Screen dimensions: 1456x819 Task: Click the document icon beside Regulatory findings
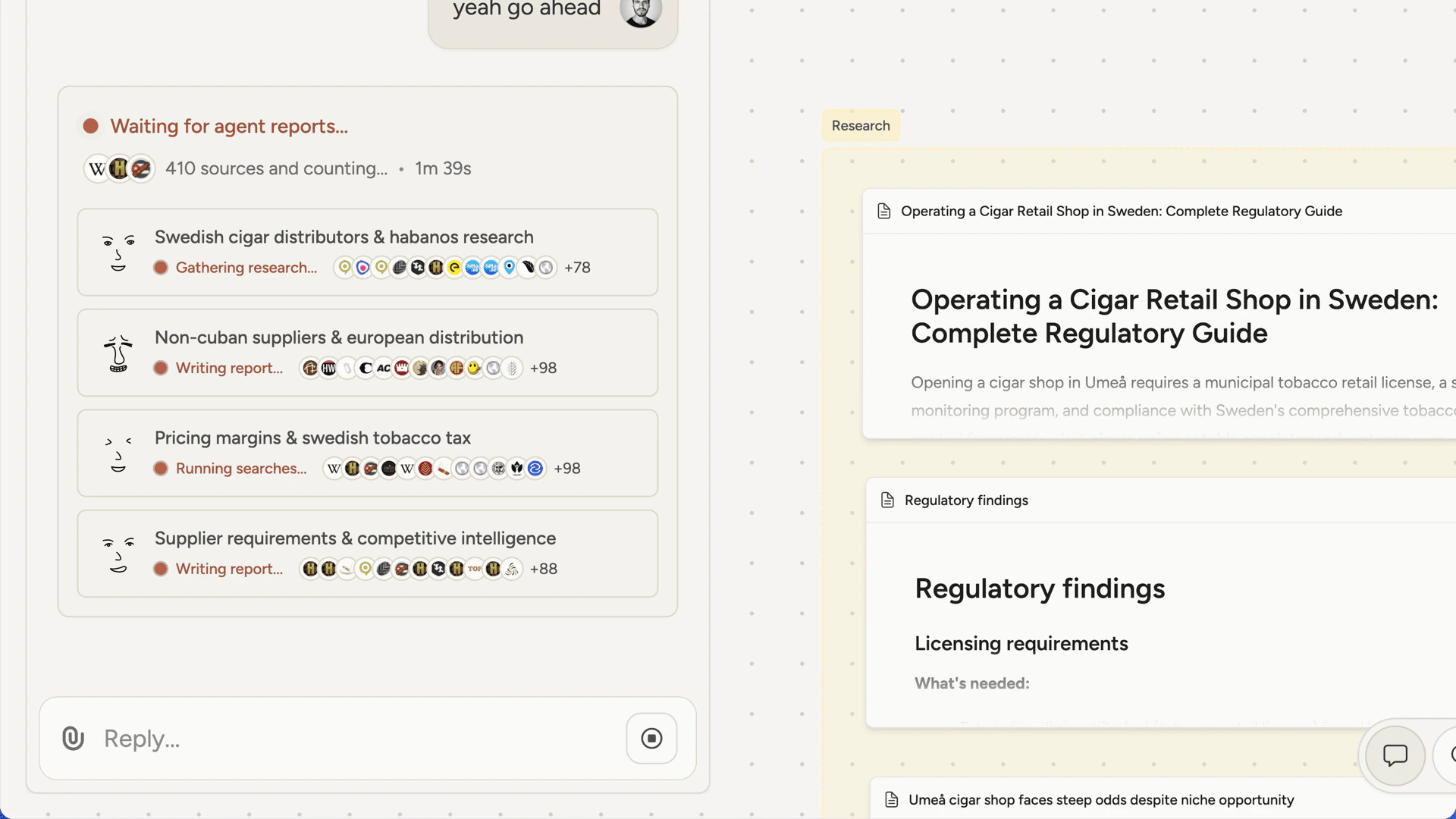[887, 500]
